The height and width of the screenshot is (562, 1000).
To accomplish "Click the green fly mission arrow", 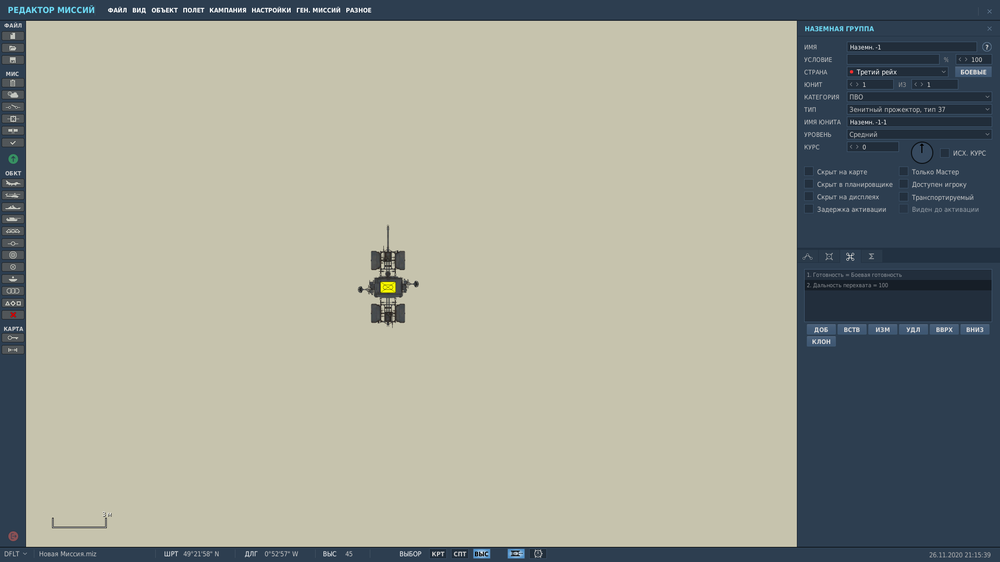I will point(13,159).
